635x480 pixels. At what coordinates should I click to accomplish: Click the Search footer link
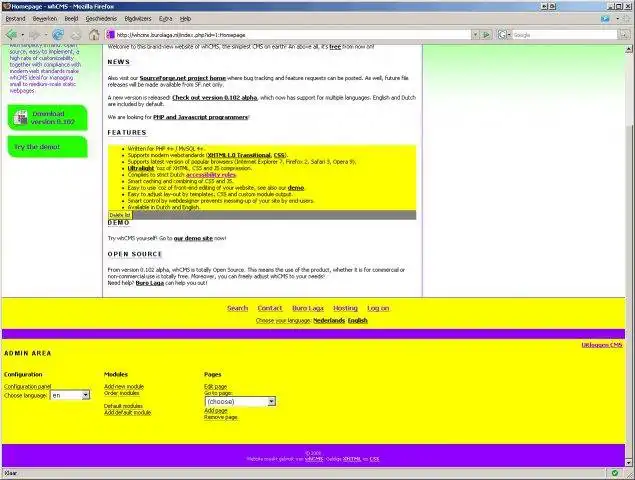[x=237, y=308]
